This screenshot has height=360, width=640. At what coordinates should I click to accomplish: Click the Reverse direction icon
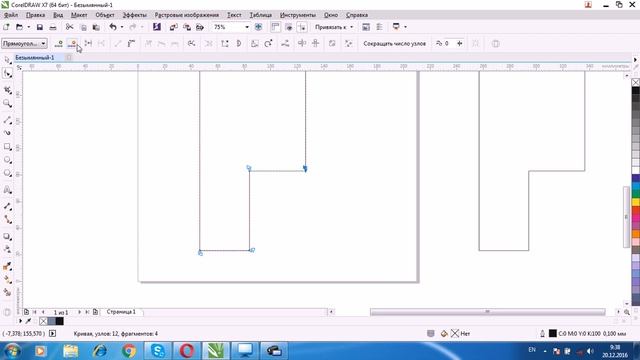click(x=191, y=43)
